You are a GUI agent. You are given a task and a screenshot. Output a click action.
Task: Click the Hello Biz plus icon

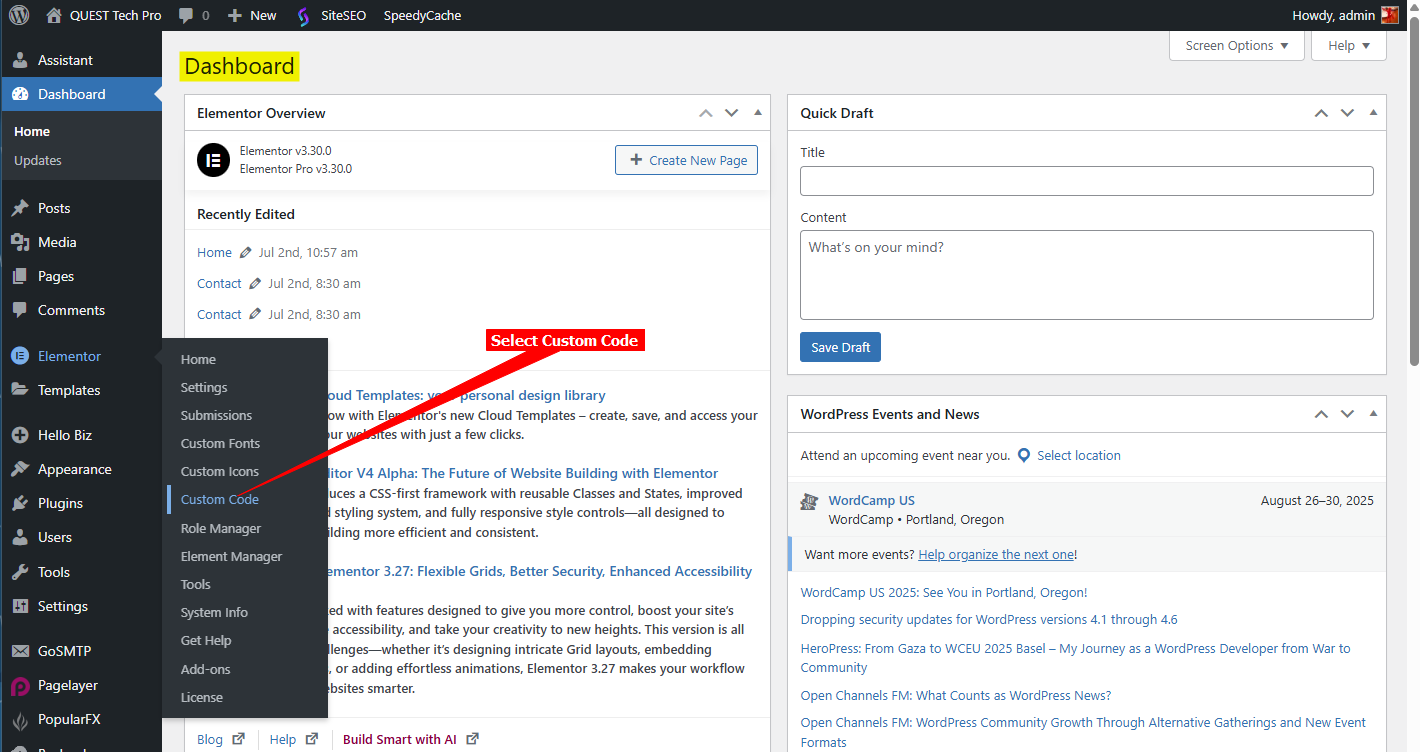(20, 435)
